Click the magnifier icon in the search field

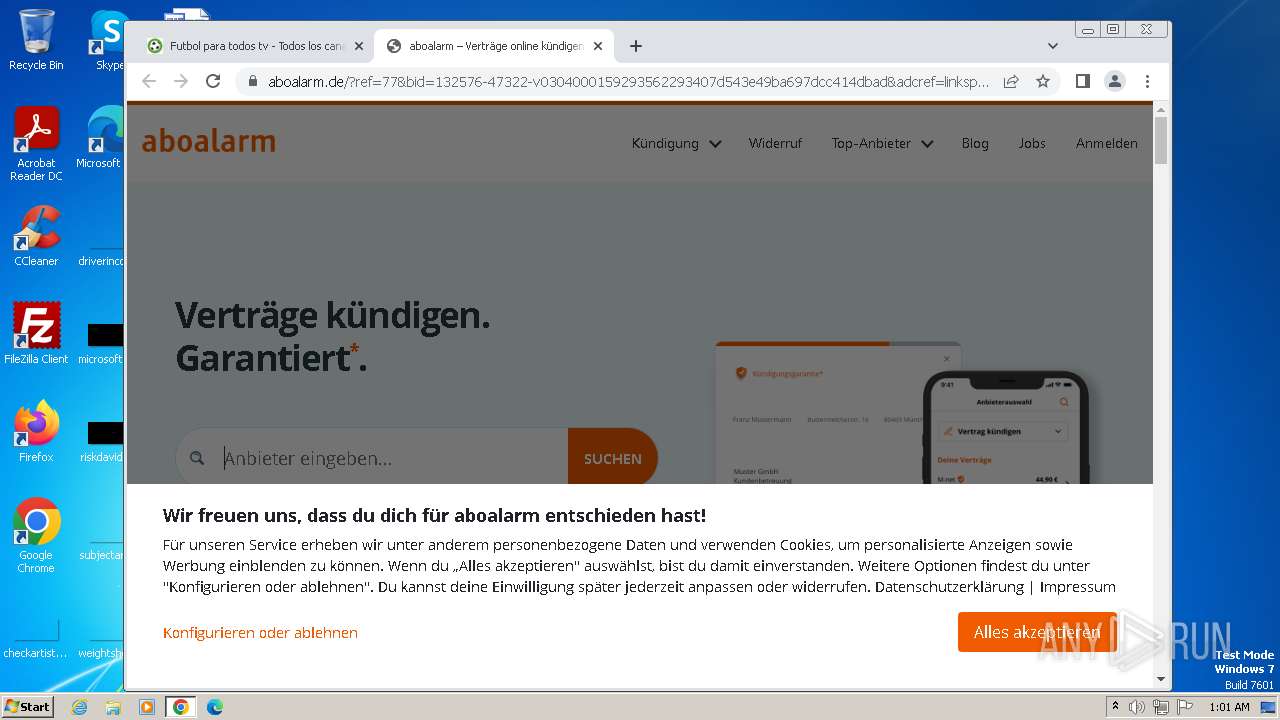197,458
